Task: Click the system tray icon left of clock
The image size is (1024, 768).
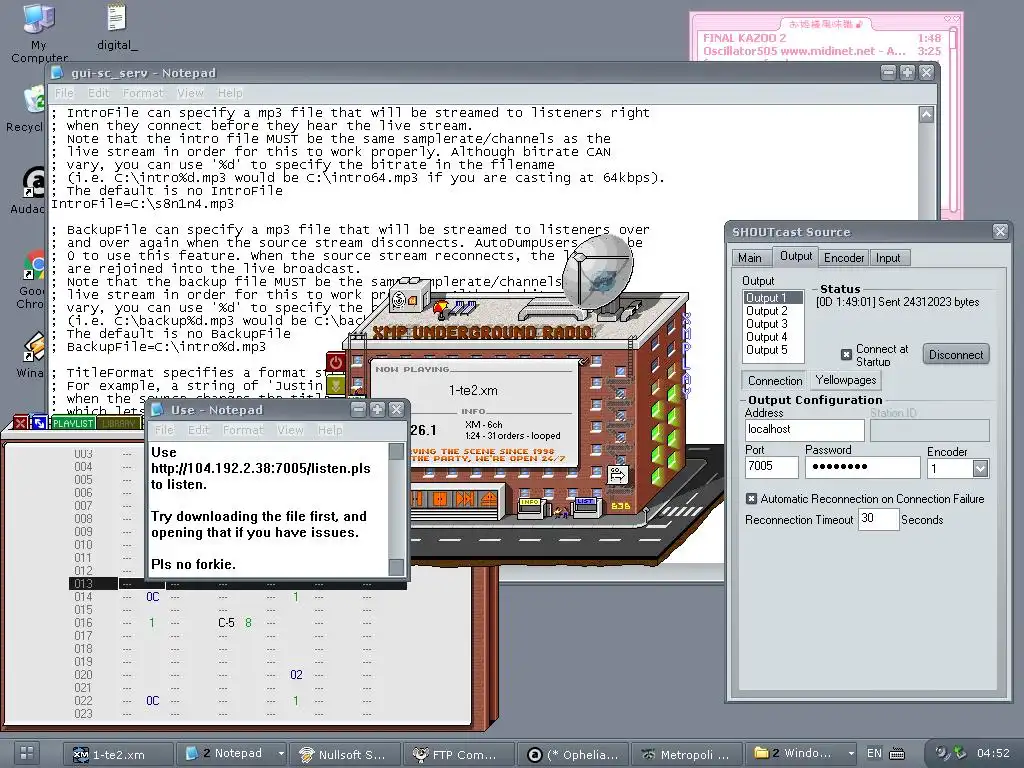Action: (959, 752)
